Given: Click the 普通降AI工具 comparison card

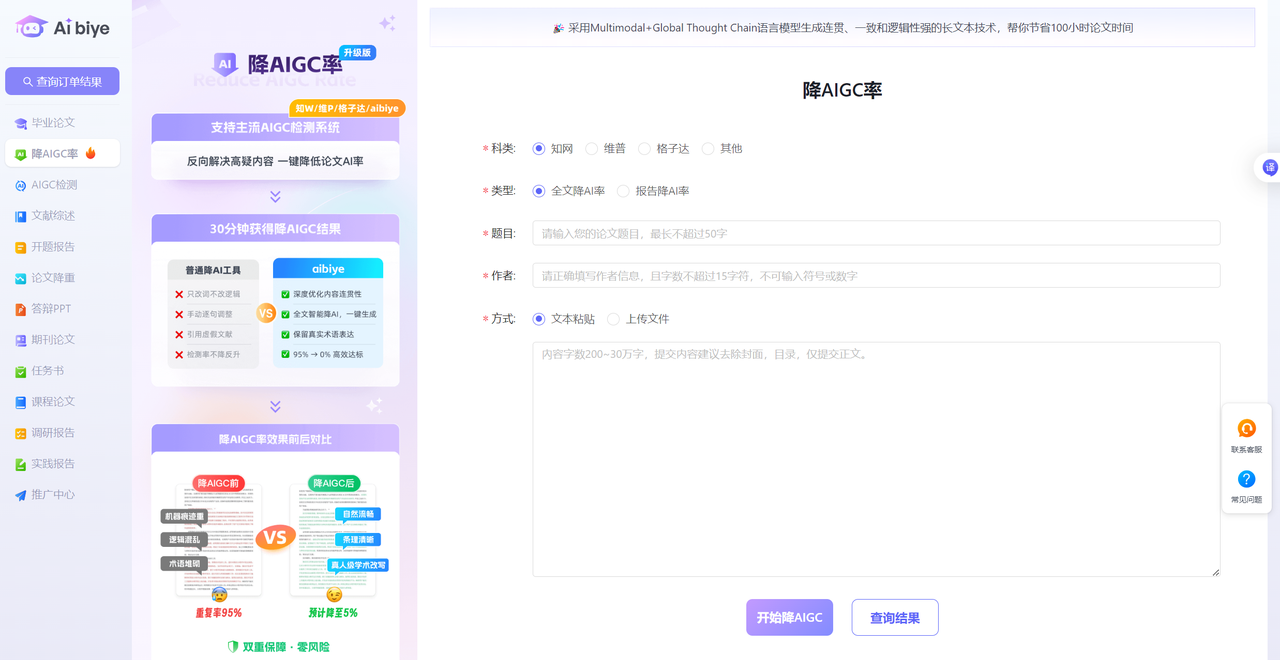Looking at the screenshot, I should 213,314.
